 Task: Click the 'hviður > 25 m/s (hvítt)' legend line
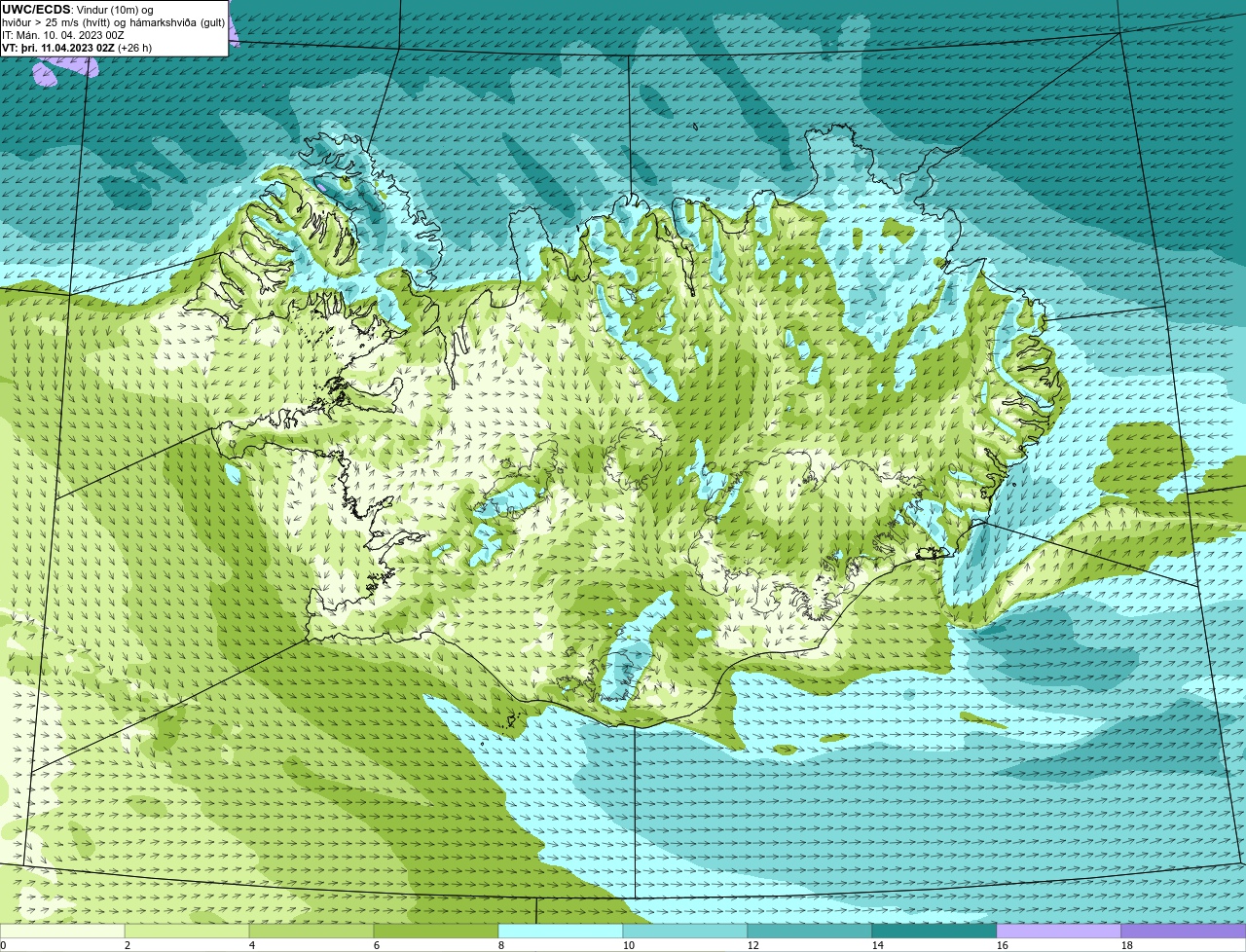114,22
